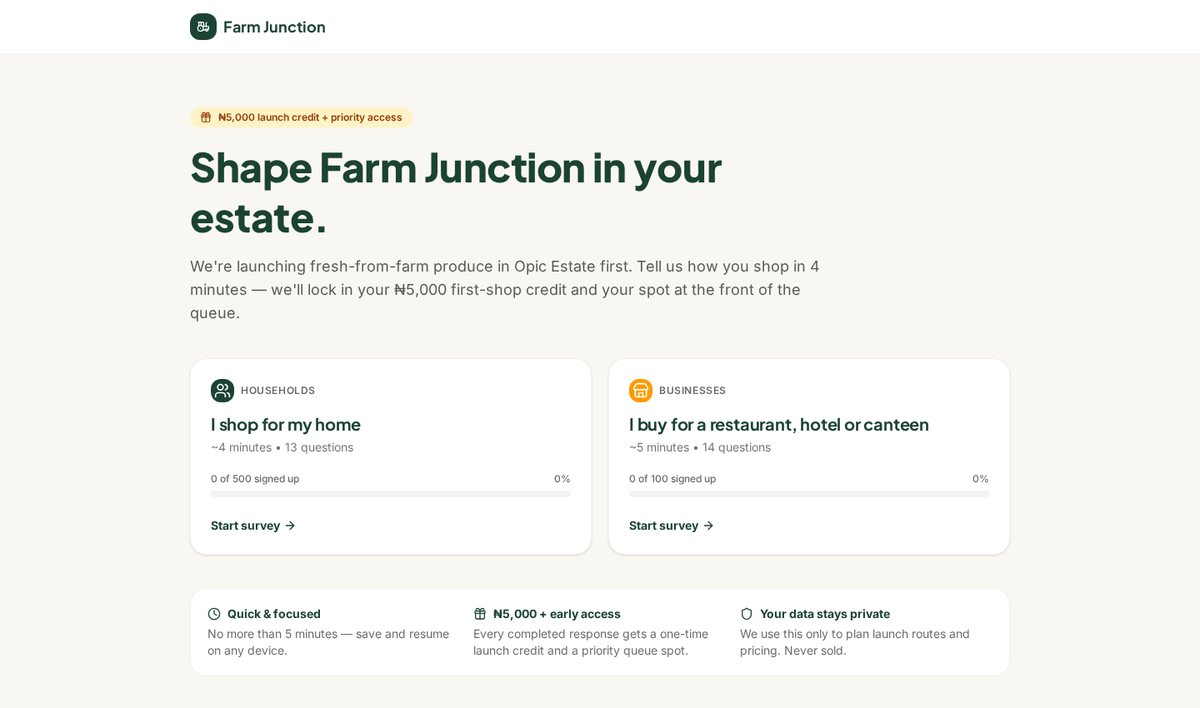Click the 0% label in the Businesses card
The image size is (1200, 708).
pyautogui.click(x=980, y=479)
